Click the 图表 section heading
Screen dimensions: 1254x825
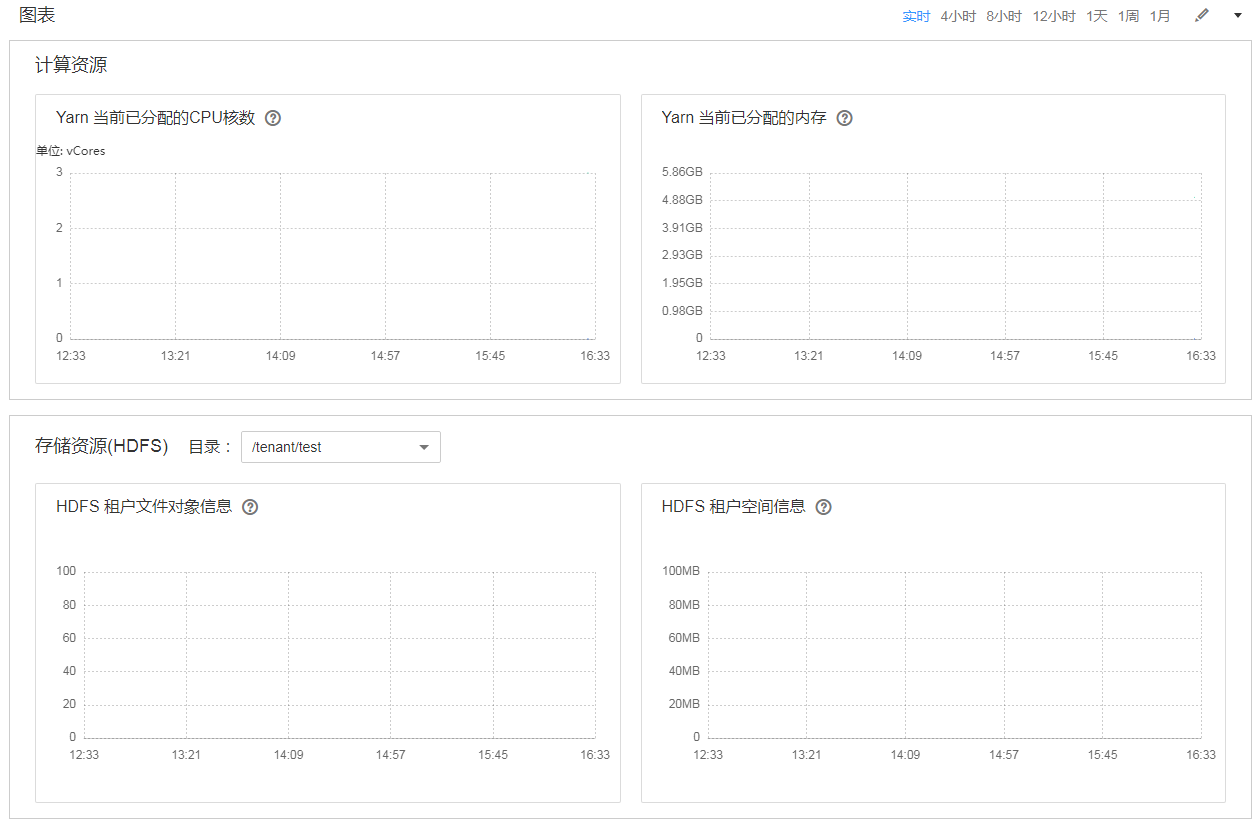click(37, 15)
